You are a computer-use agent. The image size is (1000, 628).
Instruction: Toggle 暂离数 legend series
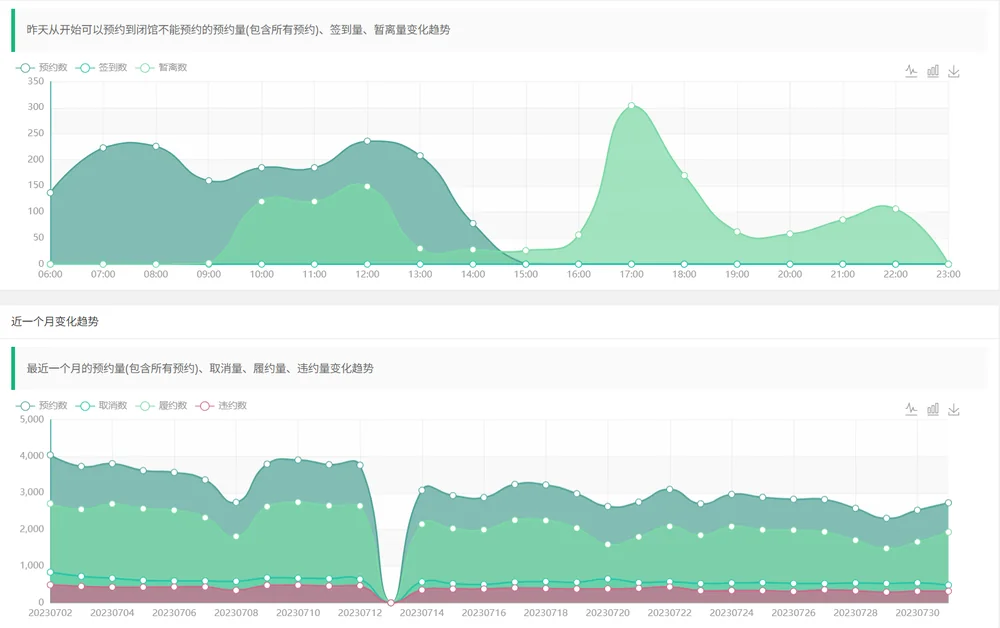tap(161, 68)
